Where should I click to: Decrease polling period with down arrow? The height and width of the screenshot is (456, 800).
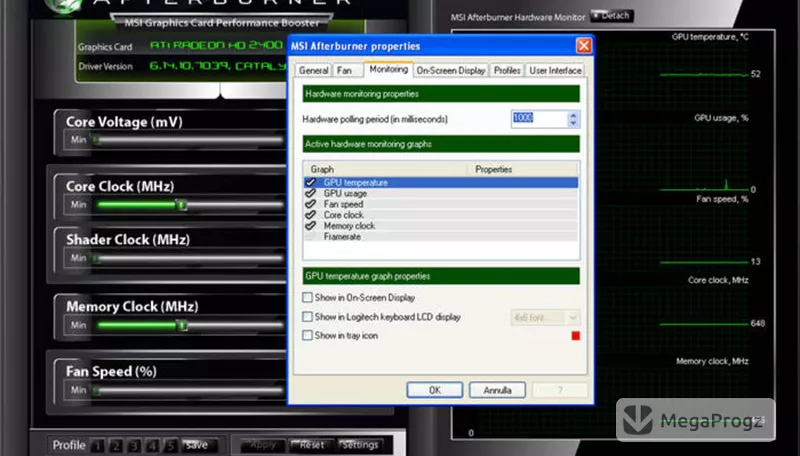[x=573, y=123]
